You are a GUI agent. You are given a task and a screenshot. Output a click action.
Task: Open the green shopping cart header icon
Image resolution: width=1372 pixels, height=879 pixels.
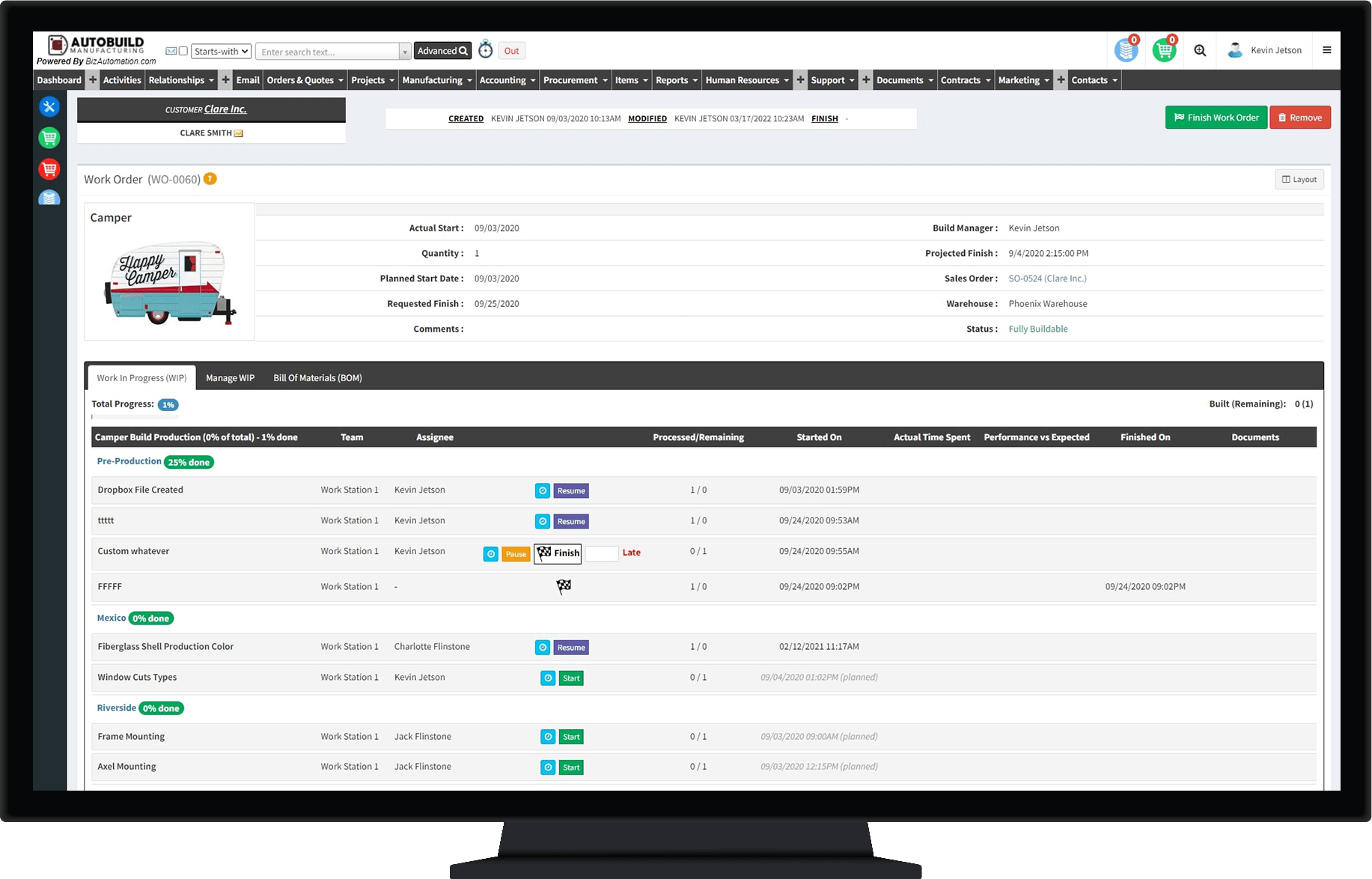(x=1165, y=49)
